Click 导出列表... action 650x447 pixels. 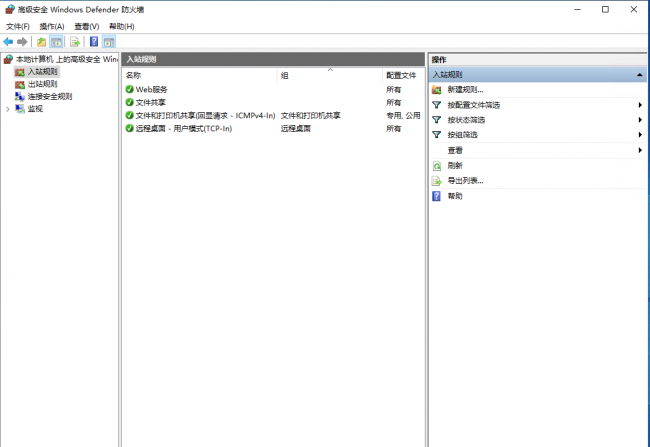465,181
